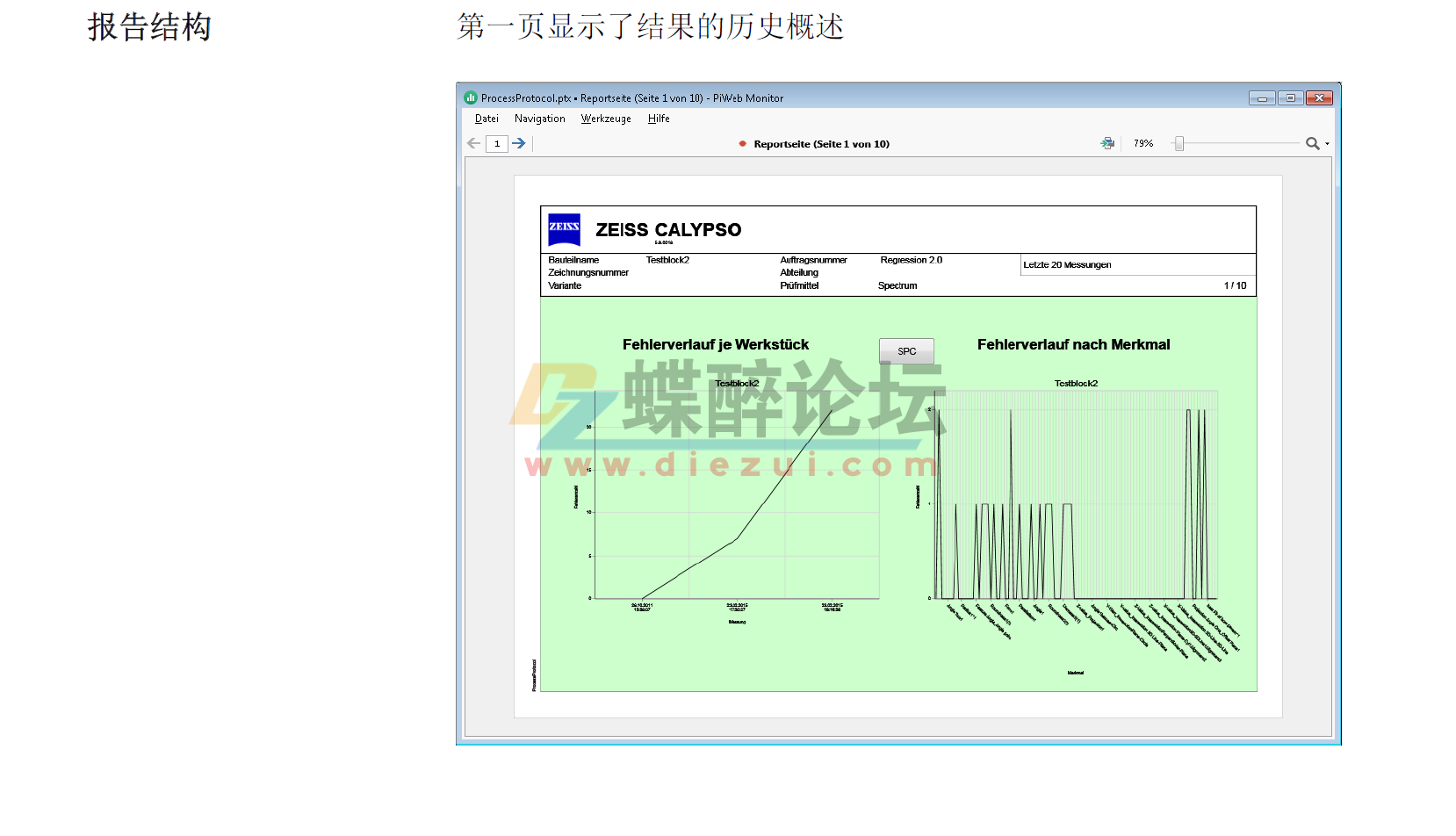Open the Hilfe menu
Viewport: 1456px width, 836px height.
tap(658, 119)
